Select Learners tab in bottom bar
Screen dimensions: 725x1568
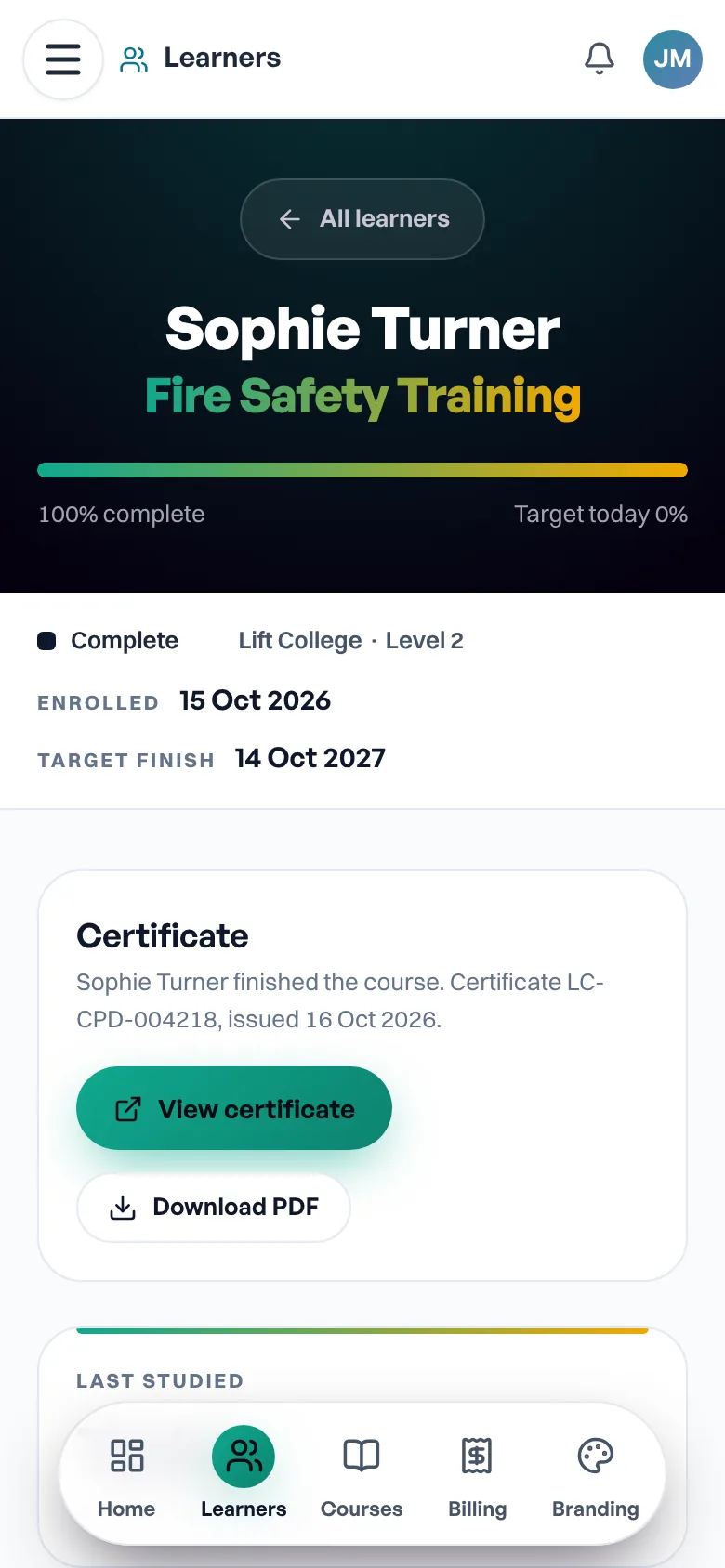pyautogui.click(x=244, y=1474)
